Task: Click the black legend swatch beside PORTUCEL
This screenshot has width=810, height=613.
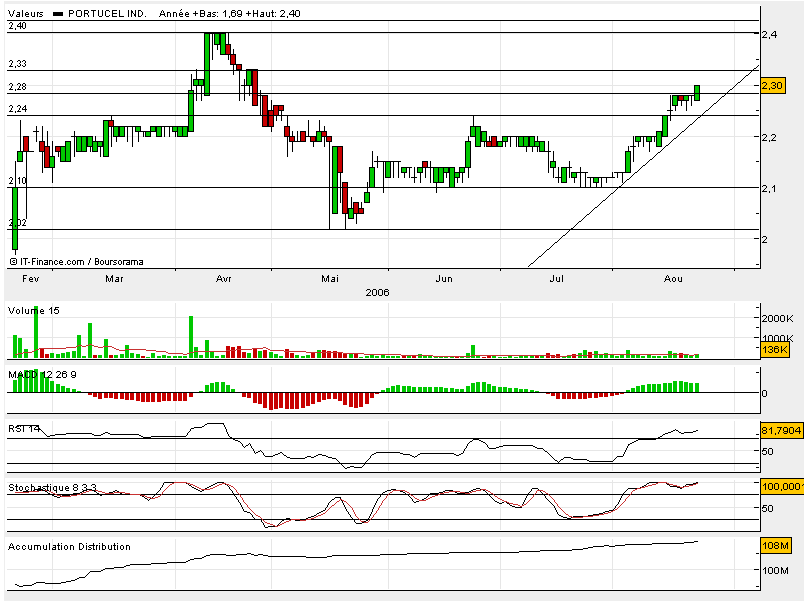Action: click(58, 14)
